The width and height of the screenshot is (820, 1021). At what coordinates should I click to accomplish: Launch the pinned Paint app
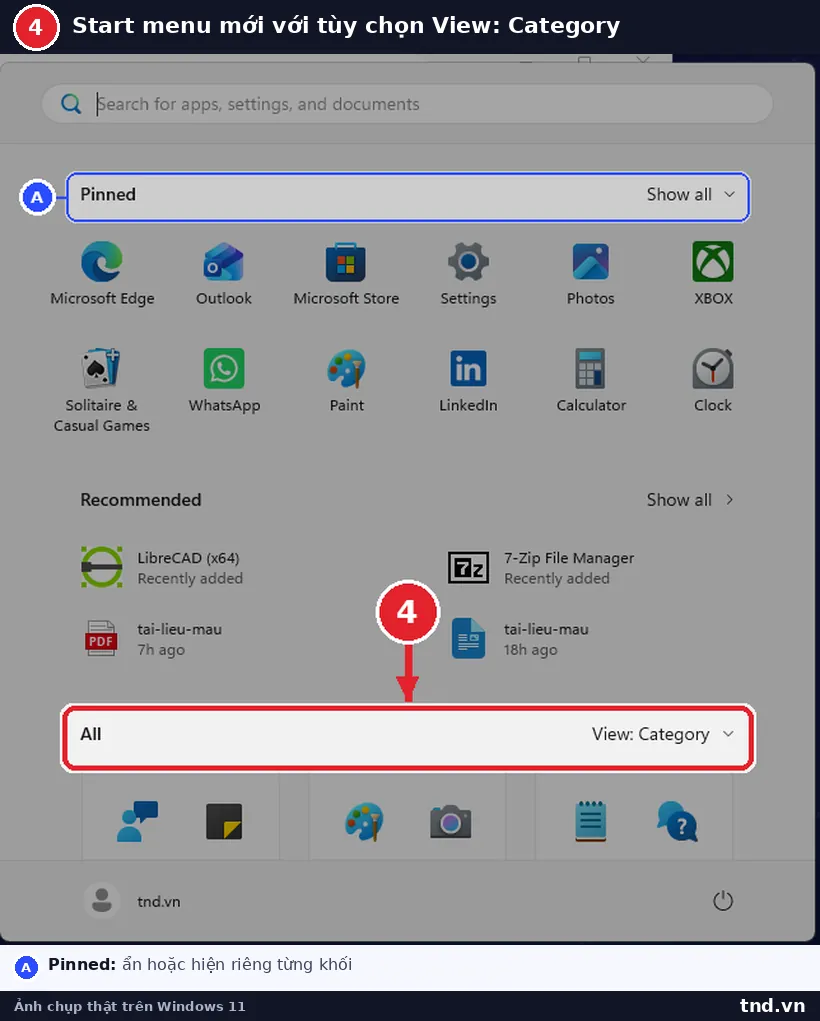[346, 380]
